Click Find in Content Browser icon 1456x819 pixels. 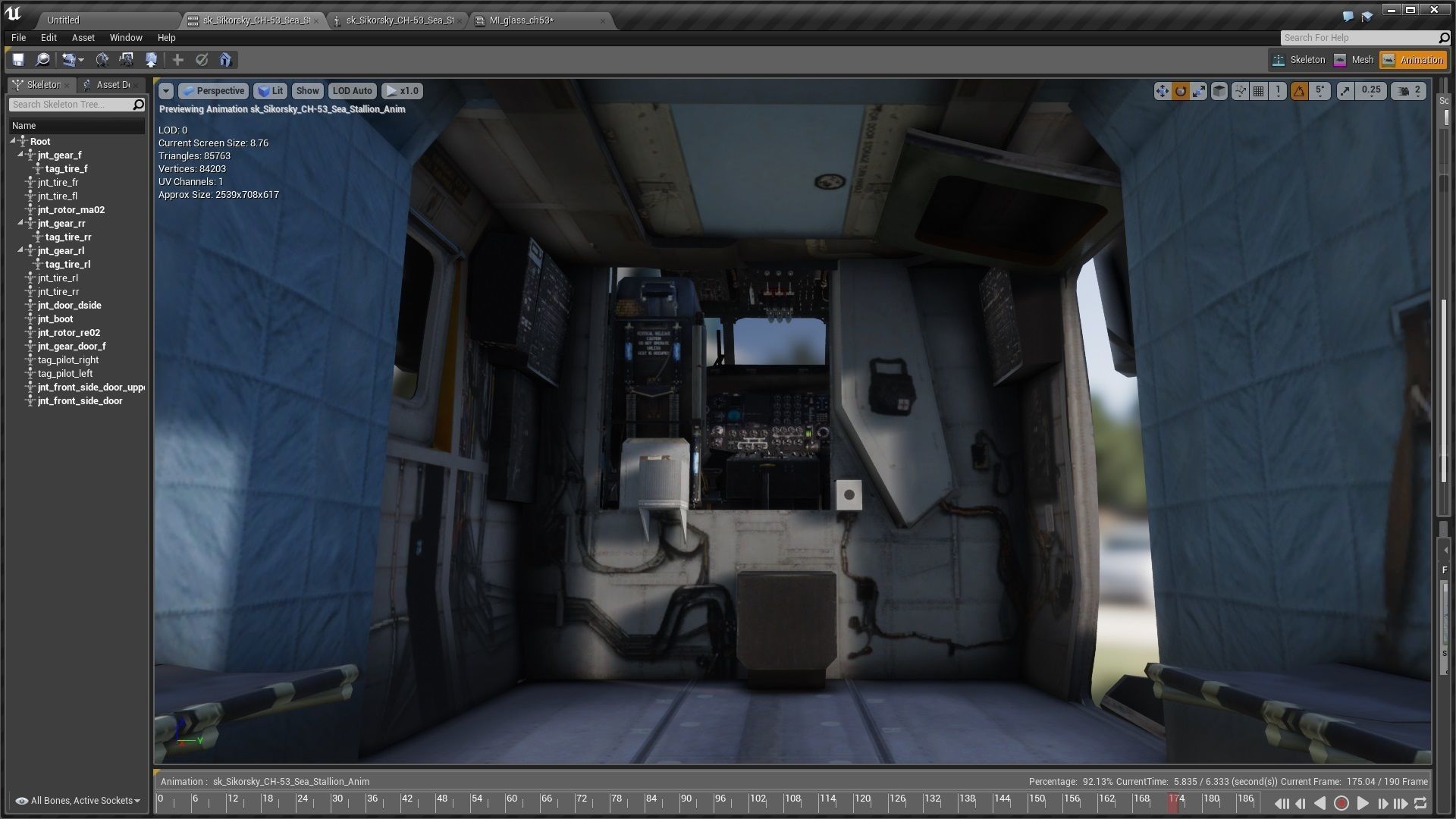coord(43,60)
